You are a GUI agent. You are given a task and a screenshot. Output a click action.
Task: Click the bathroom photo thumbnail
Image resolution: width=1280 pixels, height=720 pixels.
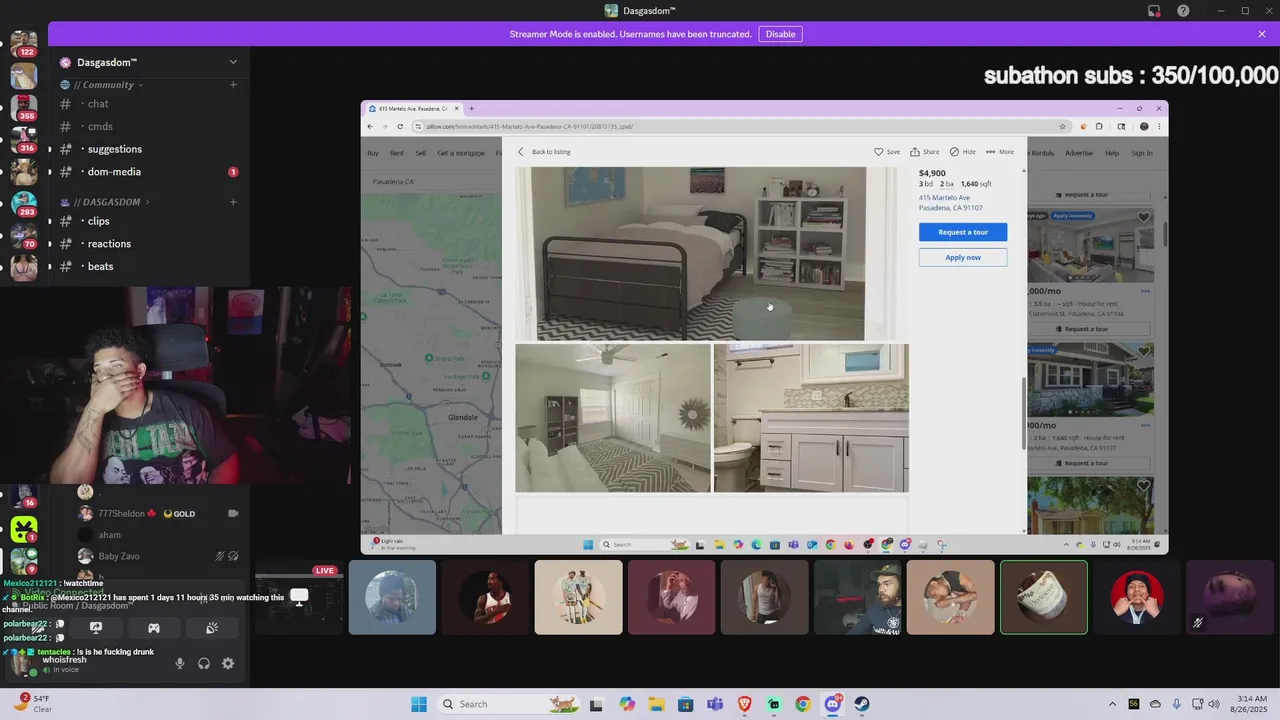(811, 418)
